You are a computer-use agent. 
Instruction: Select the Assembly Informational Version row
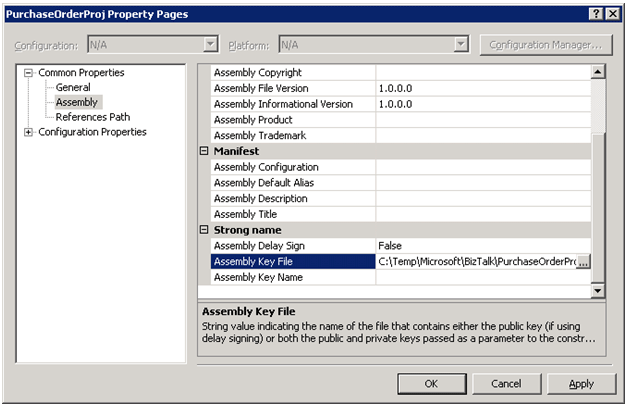click(293, 104)
